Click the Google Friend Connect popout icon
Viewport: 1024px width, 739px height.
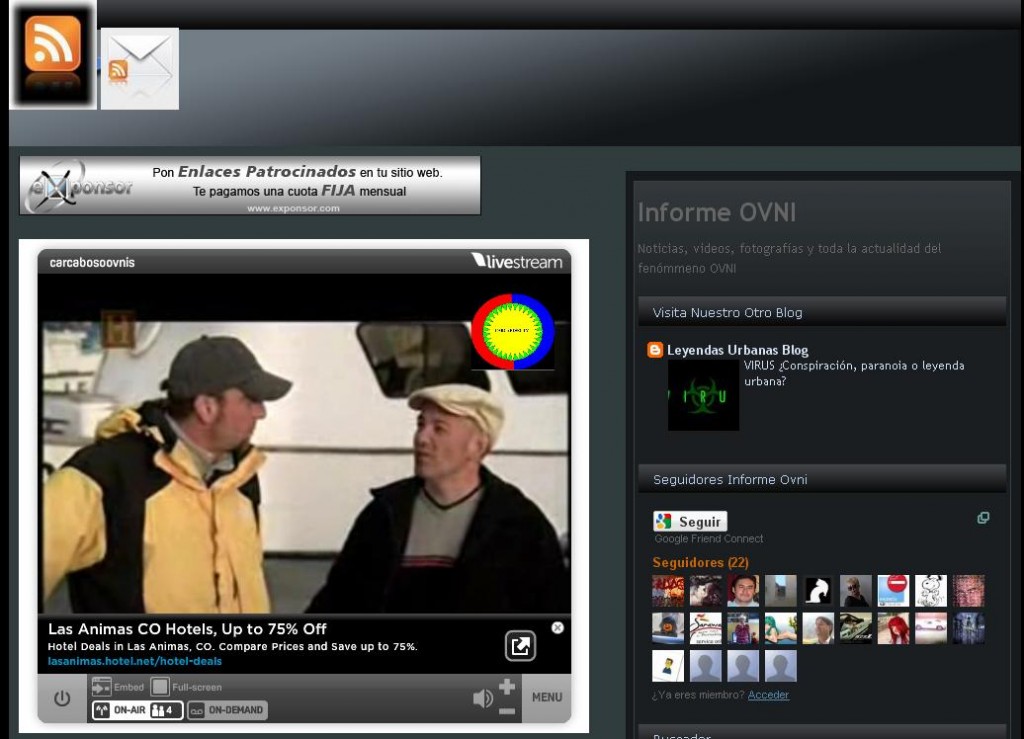click(983, 518)
